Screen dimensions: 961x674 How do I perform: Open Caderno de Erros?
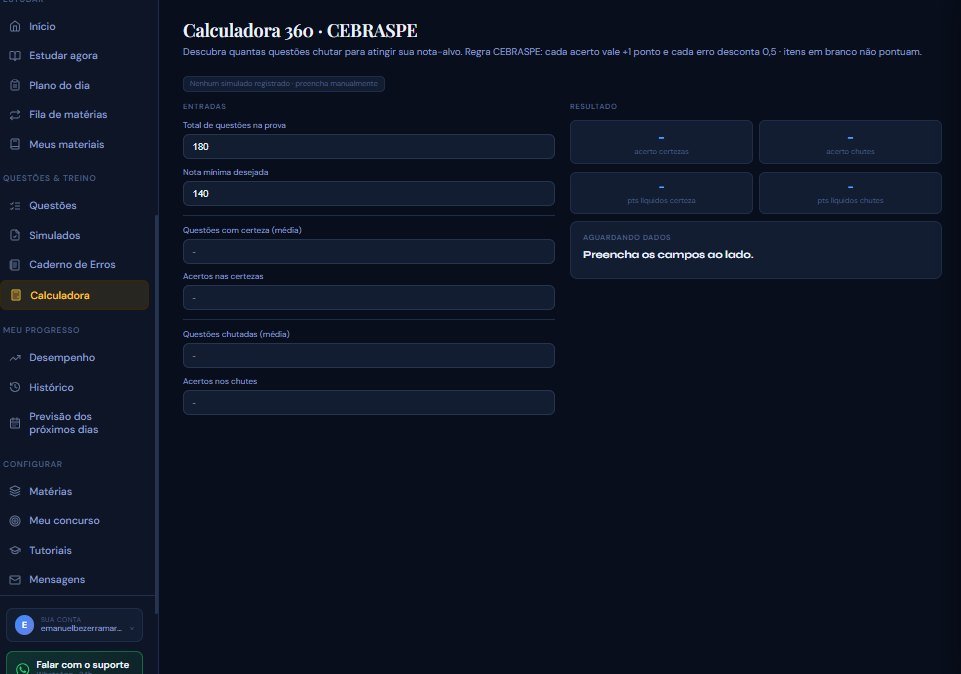tap(75, 265)
